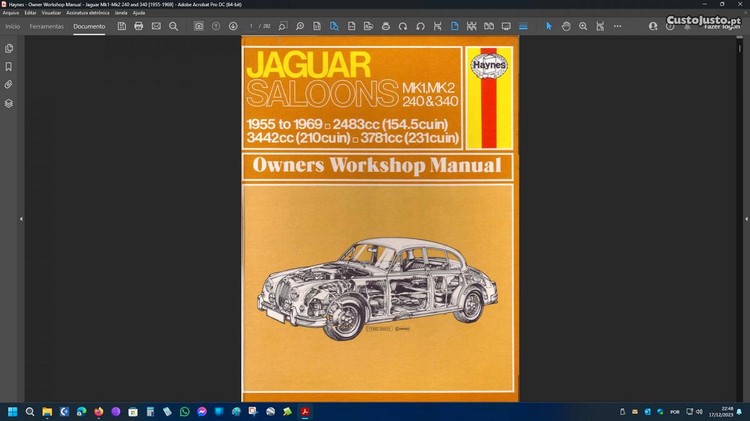The image size is (750, 421).
Task: Switch to the Ferramentas tab
Action: click(x=46, y=26)
